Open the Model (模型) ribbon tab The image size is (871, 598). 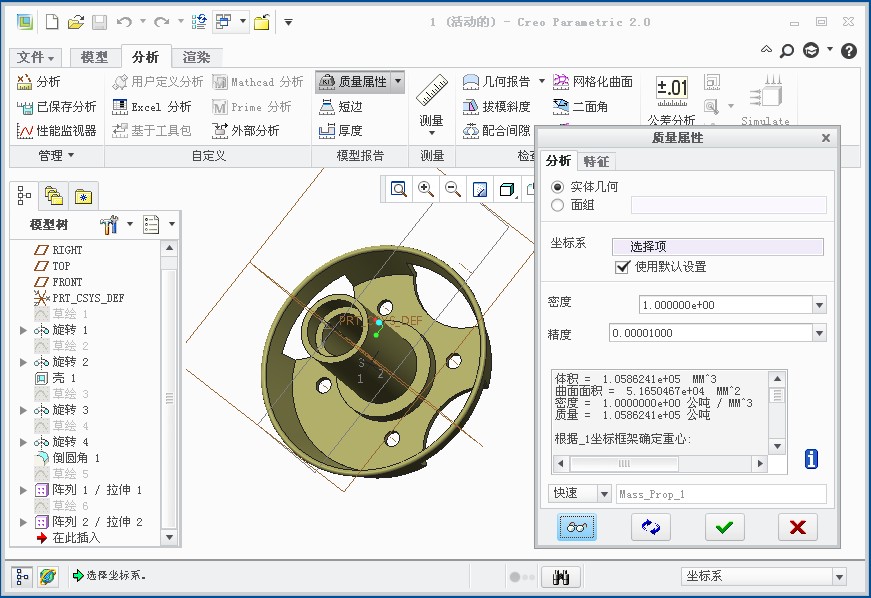(x=94, y=57)
